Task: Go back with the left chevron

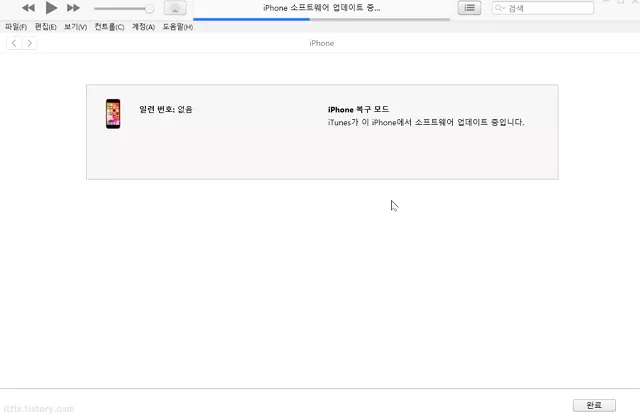Action: tap(14, 43)
